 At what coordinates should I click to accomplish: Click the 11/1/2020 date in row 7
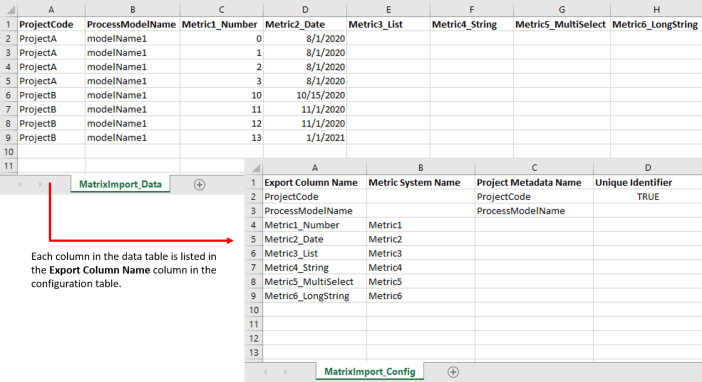[x=305, y=109]
